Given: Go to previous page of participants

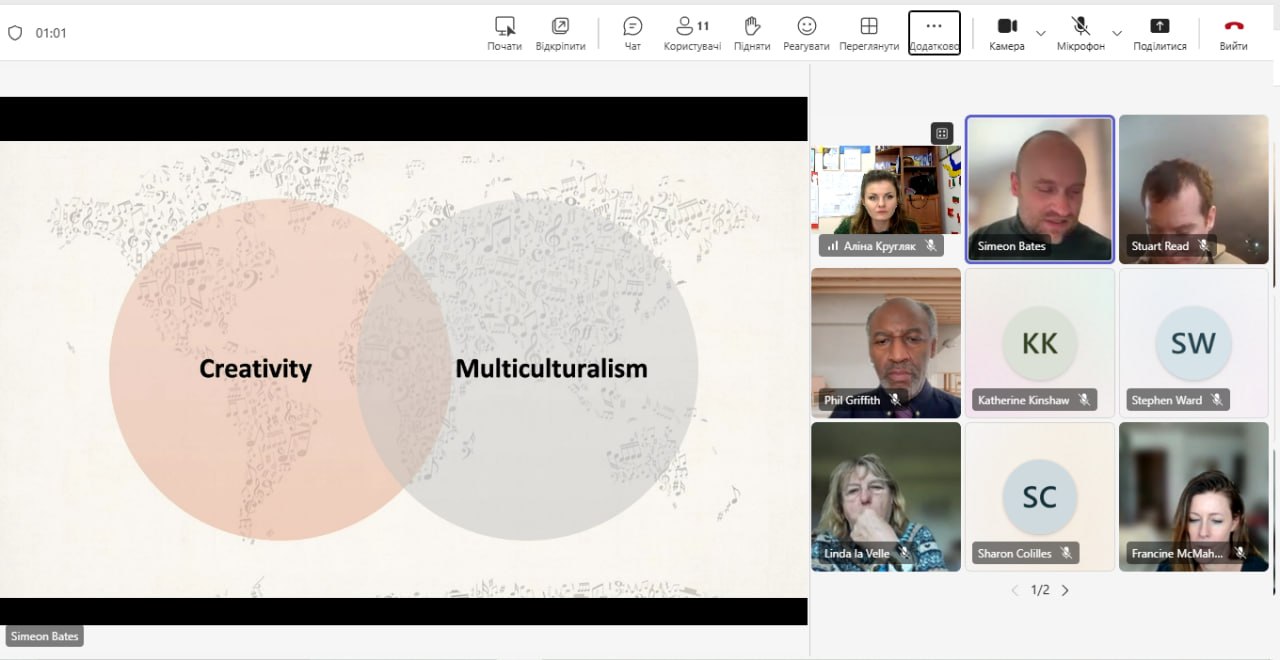Looking at the screenshot, I should (1015, 590).
